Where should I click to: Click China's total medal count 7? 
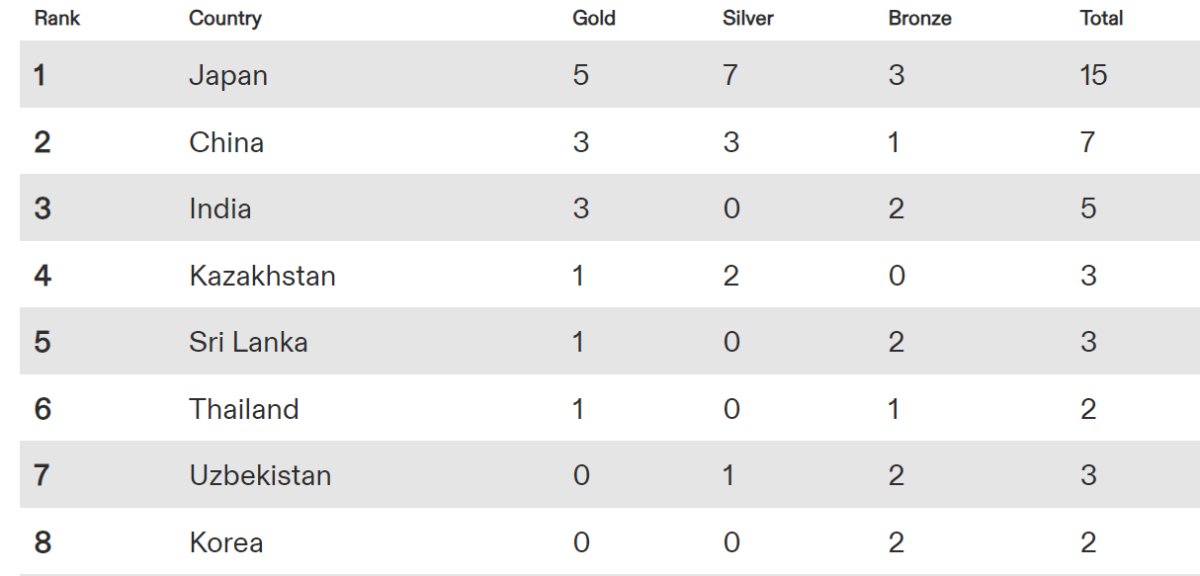point(1088,142)
